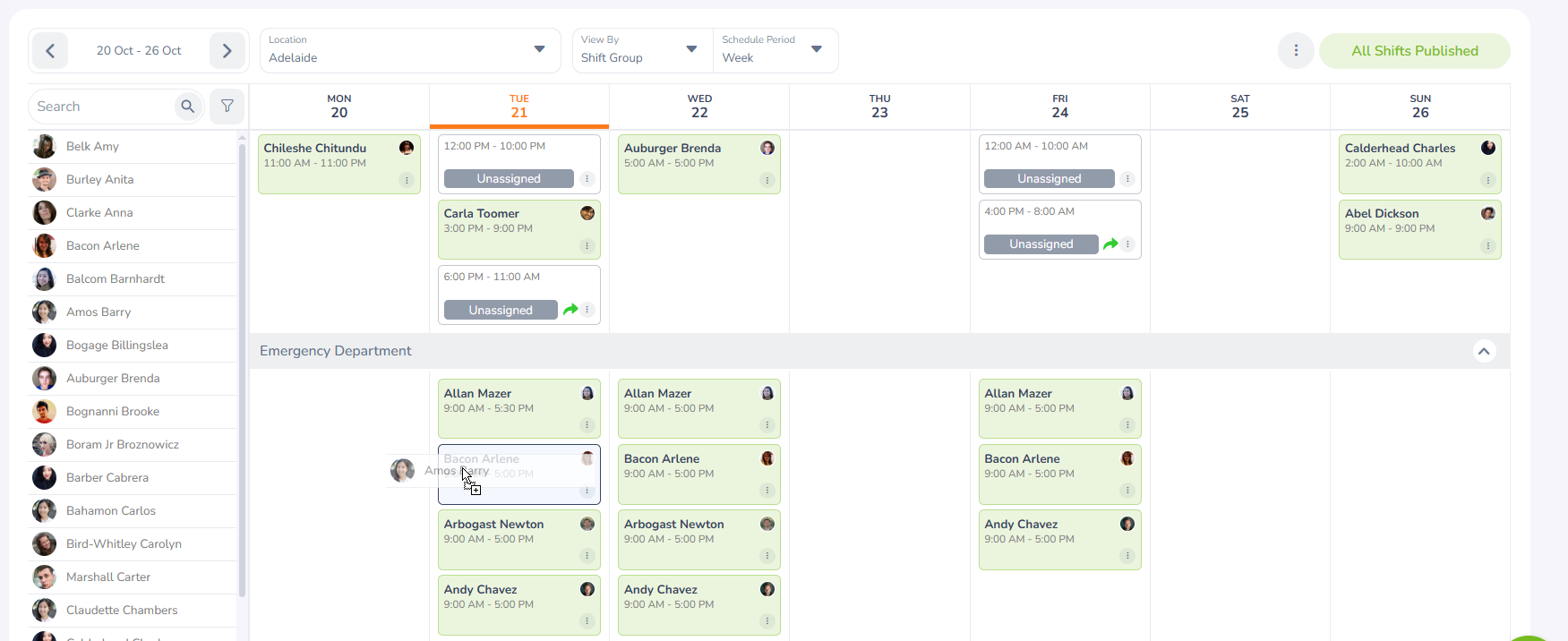Click green share arrow on Friday 4:00 PM shift
Viewport: 1568px width, 641px height.
[1110, 244]
